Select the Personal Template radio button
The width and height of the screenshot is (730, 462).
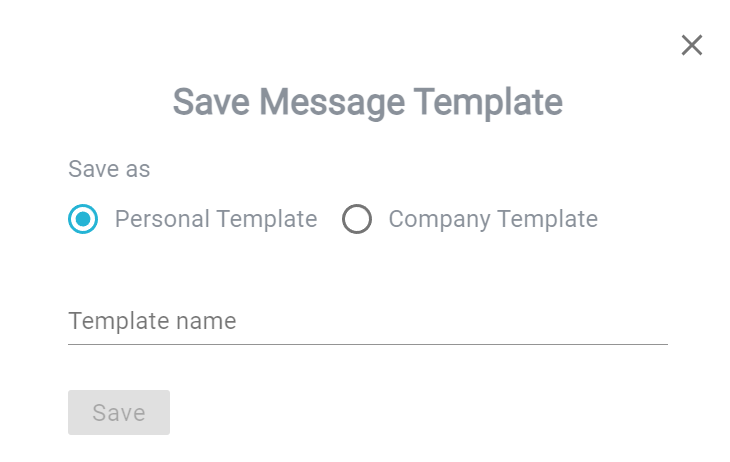point(83,219)
